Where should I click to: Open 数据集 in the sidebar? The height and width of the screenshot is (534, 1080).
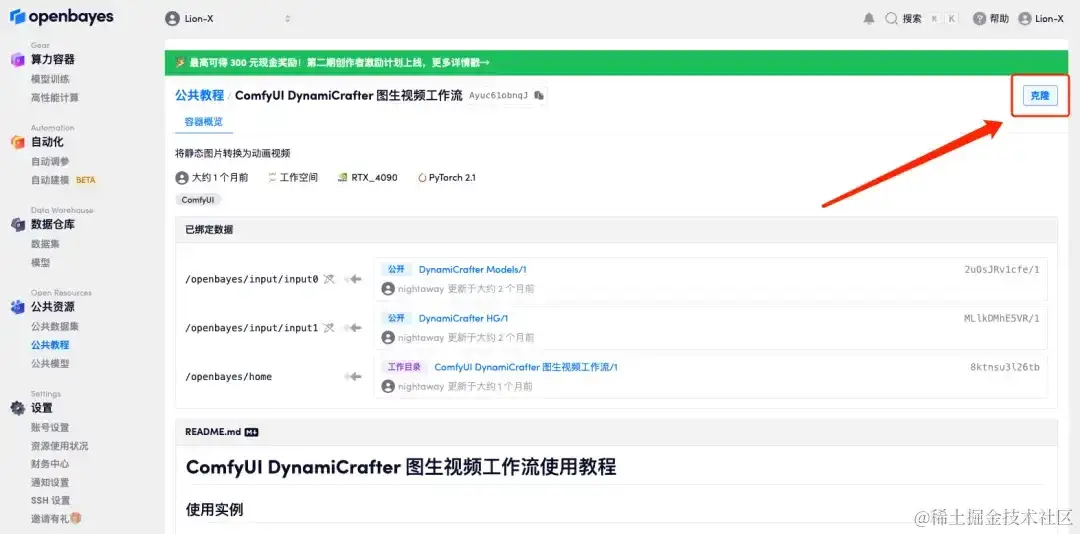(x=45, y=244)
